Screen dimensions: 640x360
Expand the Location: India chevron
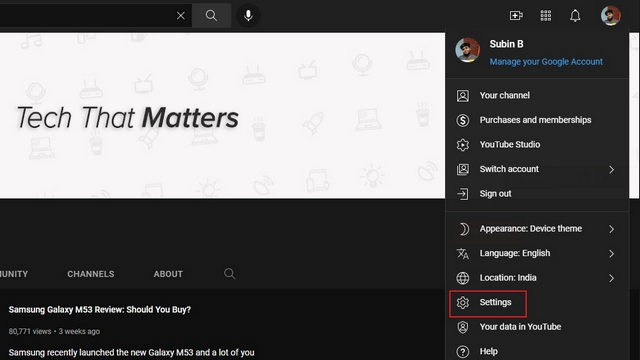tap(611, 278)
